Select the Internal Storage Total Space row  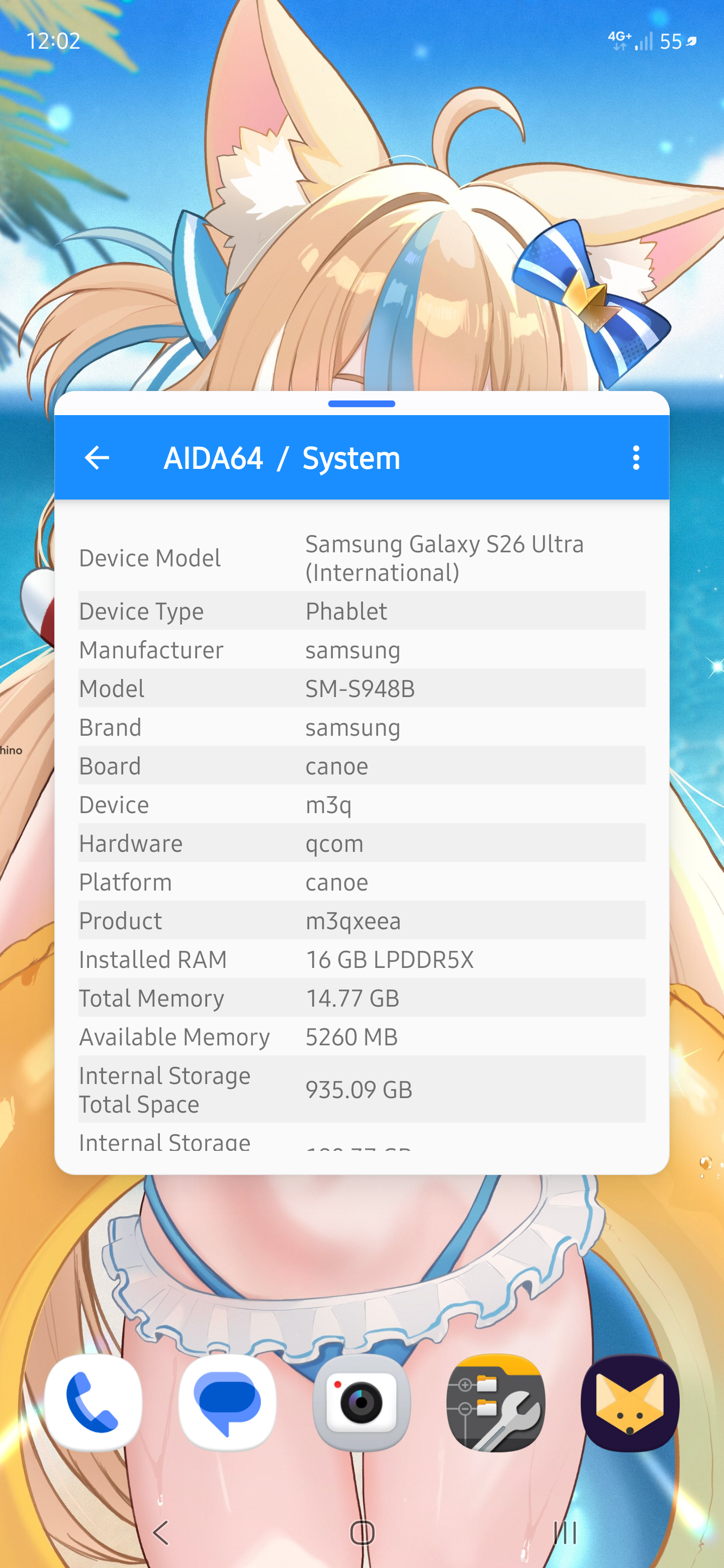point(361,1089)
